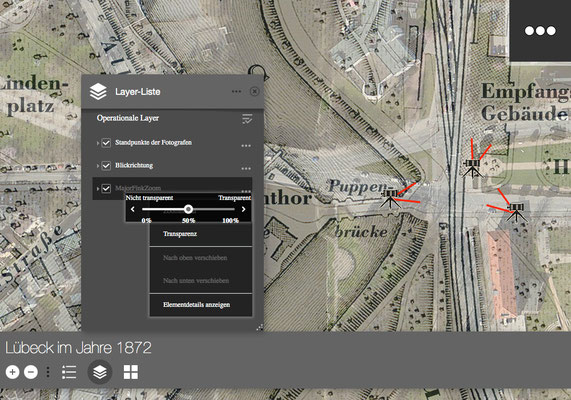The image size is (571, 400).
Task: Expand the MajorPinkZoom layer
Action: [98, 189]
